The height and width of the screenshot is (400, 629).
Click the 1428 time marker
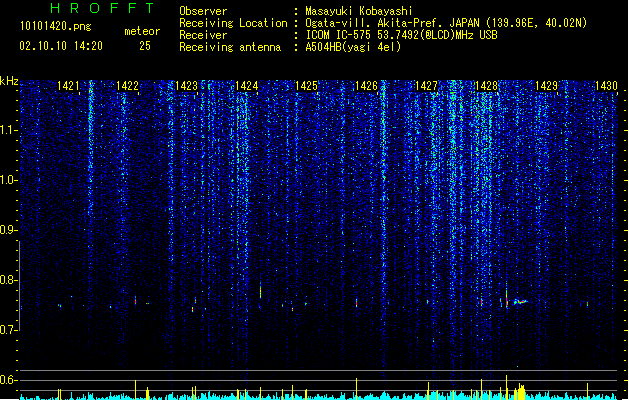click(486, 86)
